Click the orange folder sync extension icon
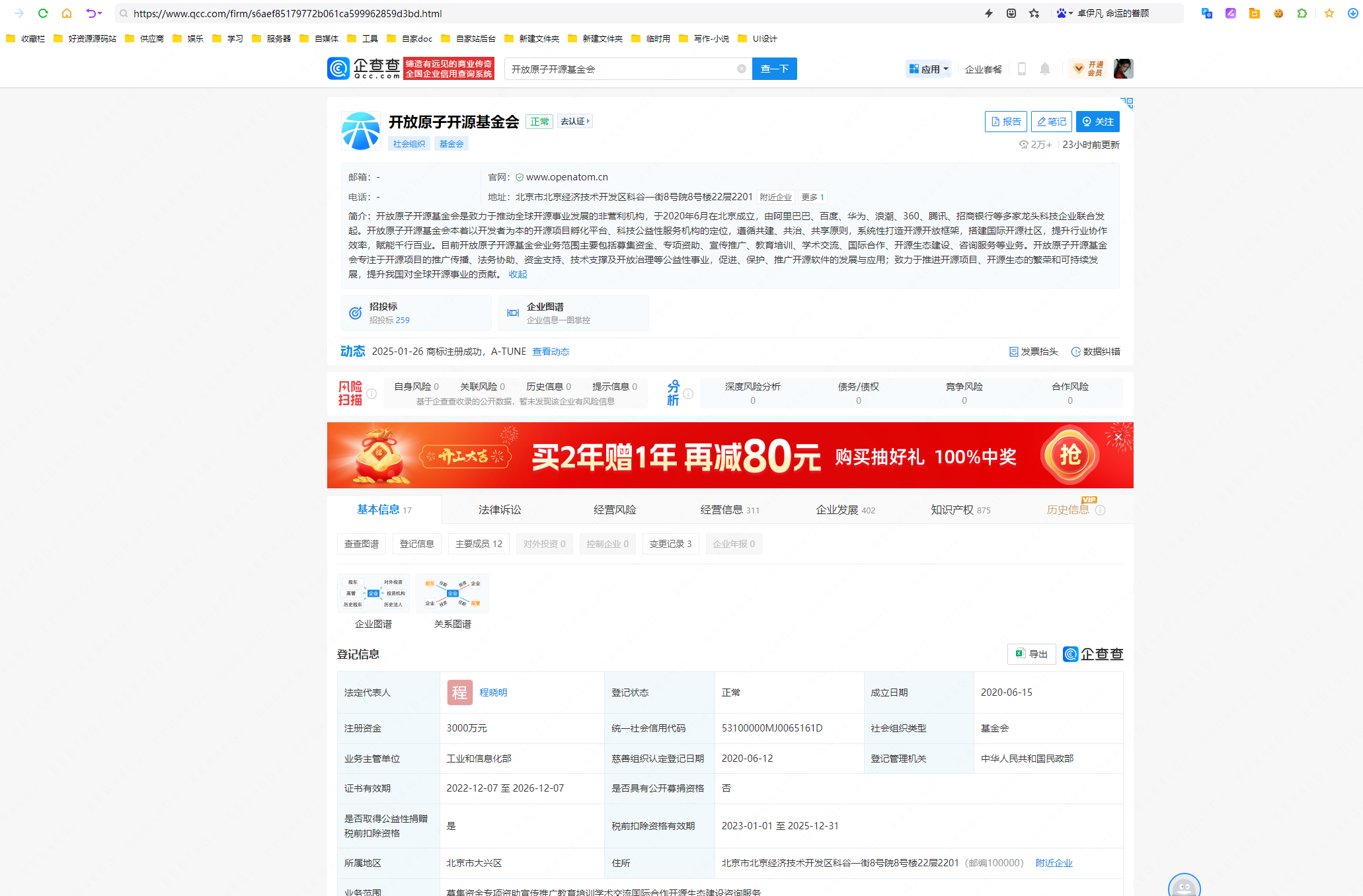The width and height of the screenshot is (1363, 896). (1255, 13)
